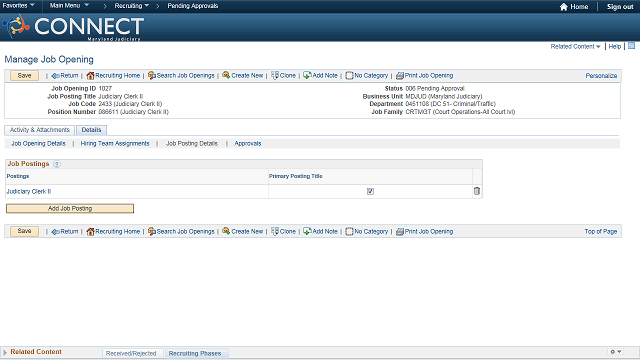Click the Search Job Openings icon in bottom toolbar

(152, 231)
